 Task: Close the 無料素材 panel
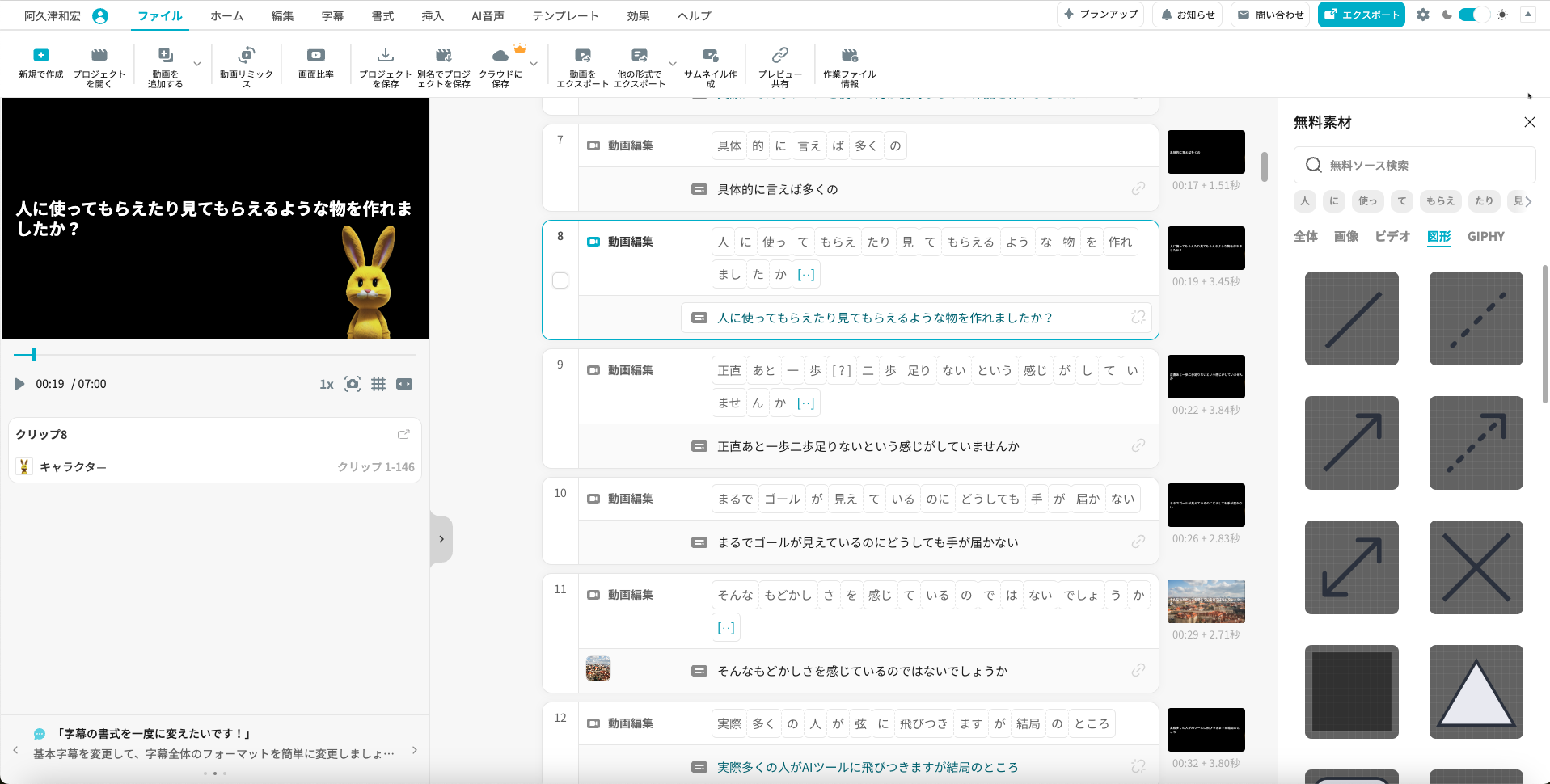click(1530, 122)
